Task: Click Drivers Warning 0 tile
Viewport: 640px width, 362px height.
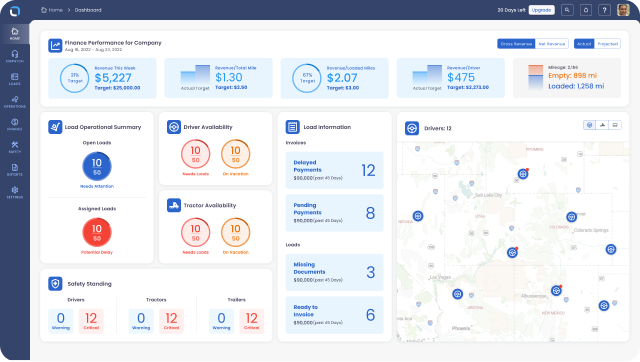Action: point(60,321)
